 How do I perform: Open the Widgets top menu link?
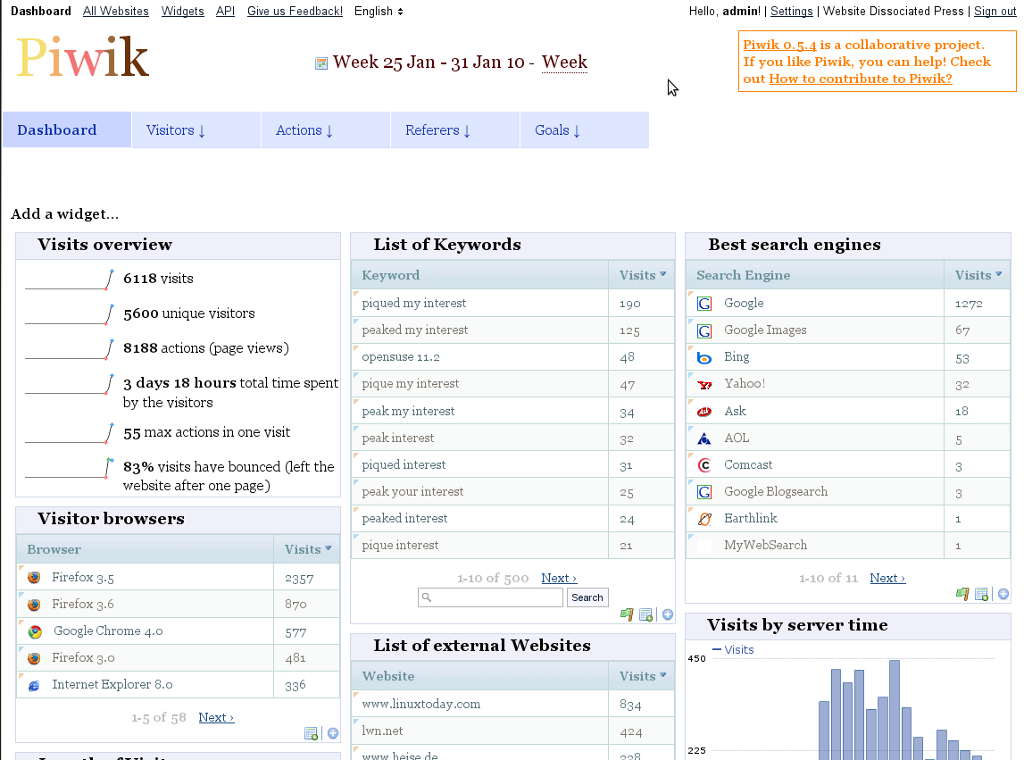pos(183,11)
